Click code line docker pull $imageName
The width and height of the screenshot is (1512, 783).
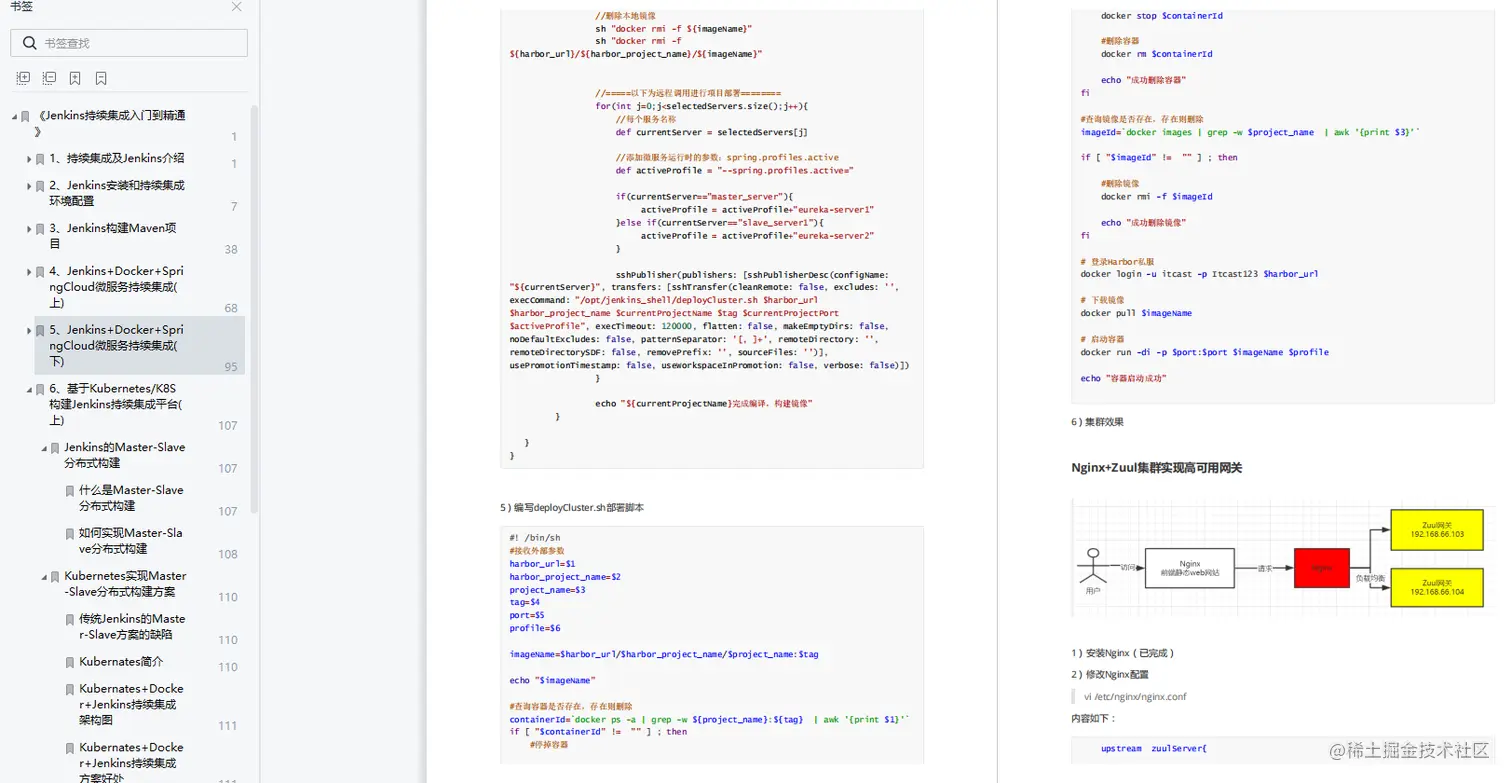tap(1136, 313)
